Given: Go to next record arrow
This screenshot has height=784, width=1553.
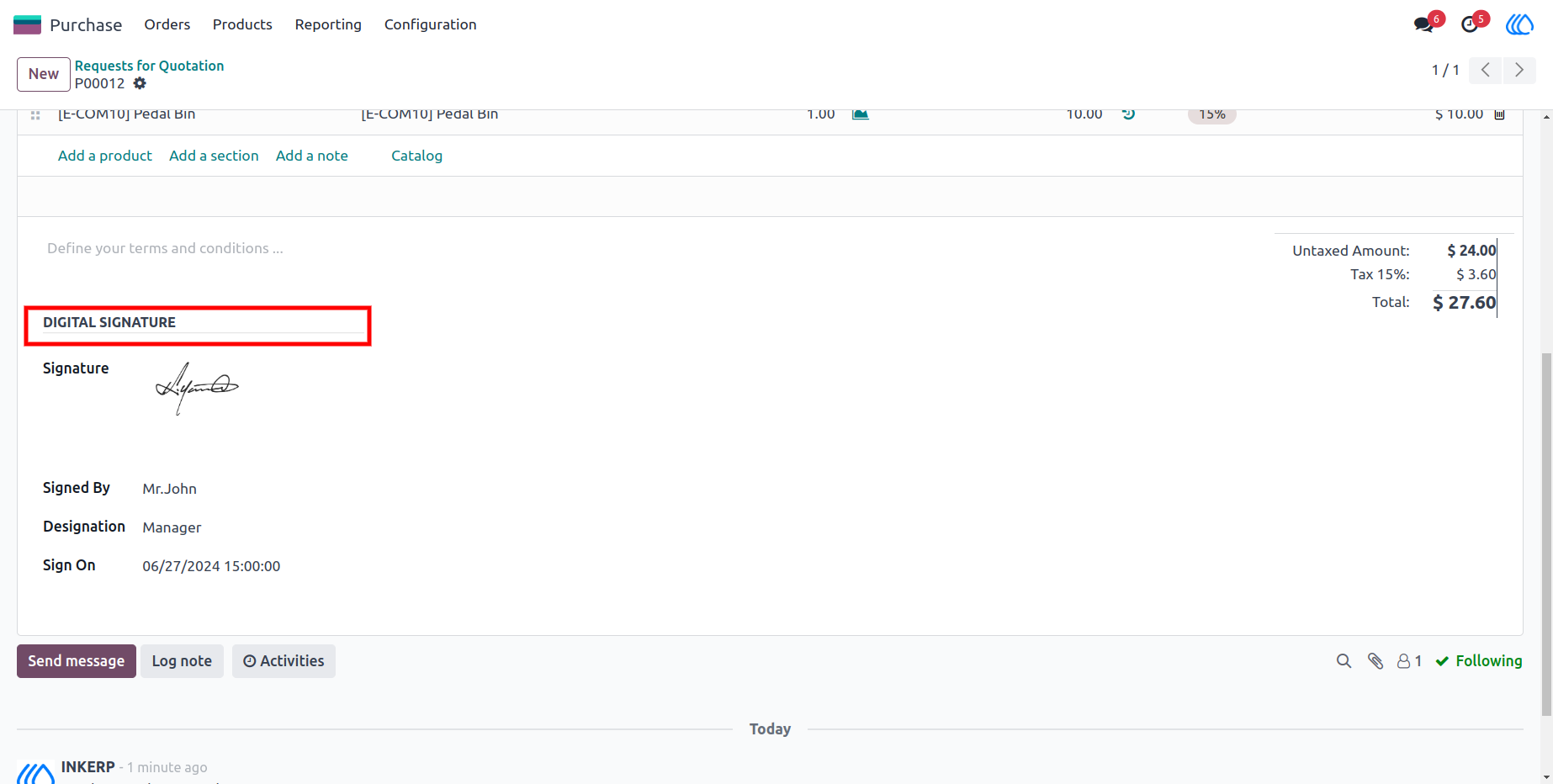Looking at the screenshot, I should [1519, 70].
